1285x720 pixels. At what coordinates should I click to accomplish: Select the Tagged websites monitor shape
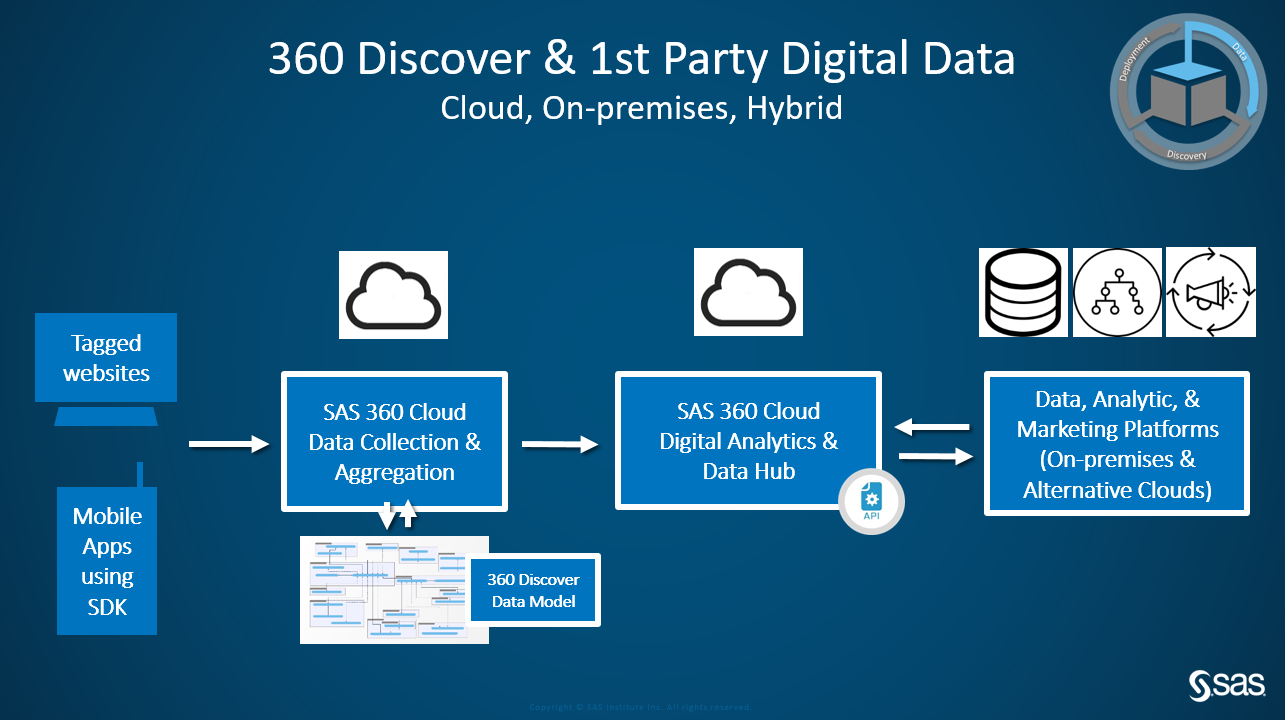click(x=106, y=359)
